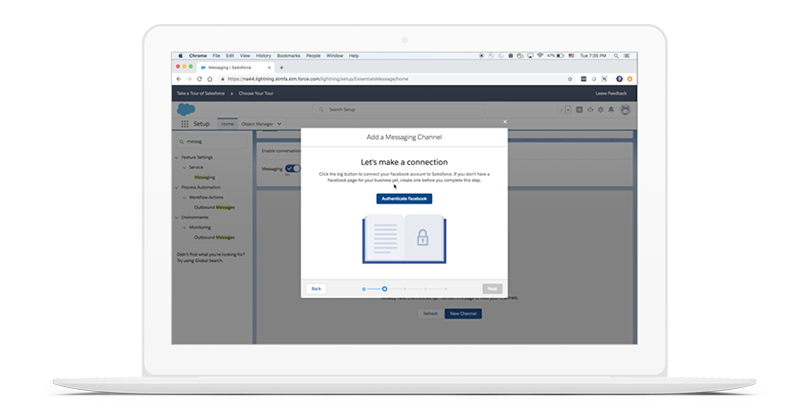
Task: Click the orange Chrome extension icon at toolbar end
Action: 630,79
